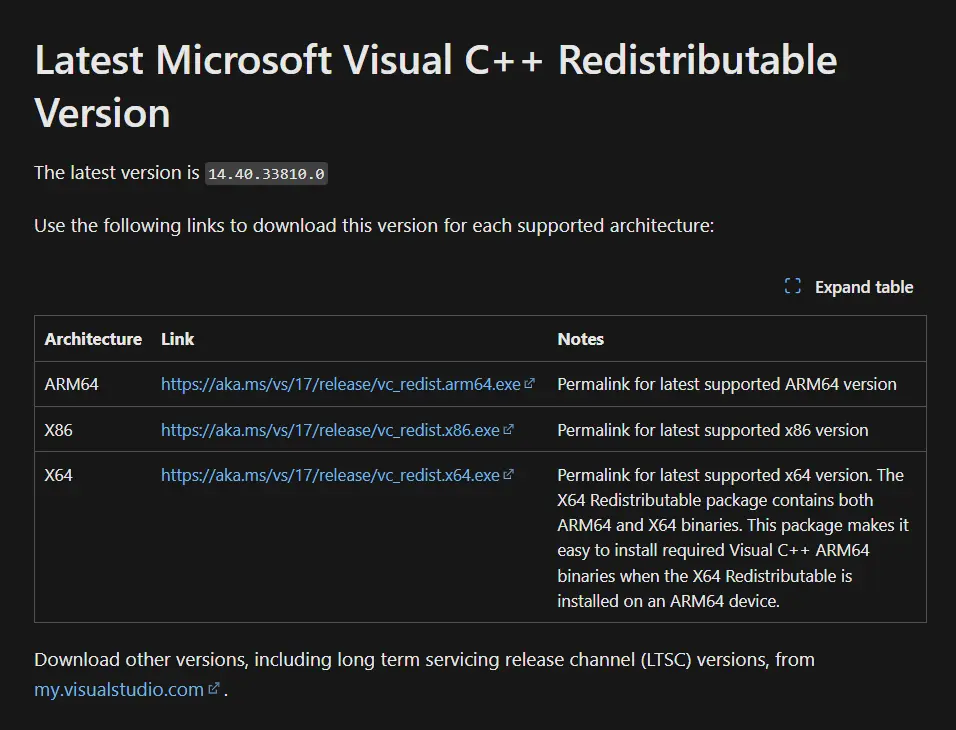Click the Expand table label
This screenshot has height=730, width=956.
tap(864, 287)
